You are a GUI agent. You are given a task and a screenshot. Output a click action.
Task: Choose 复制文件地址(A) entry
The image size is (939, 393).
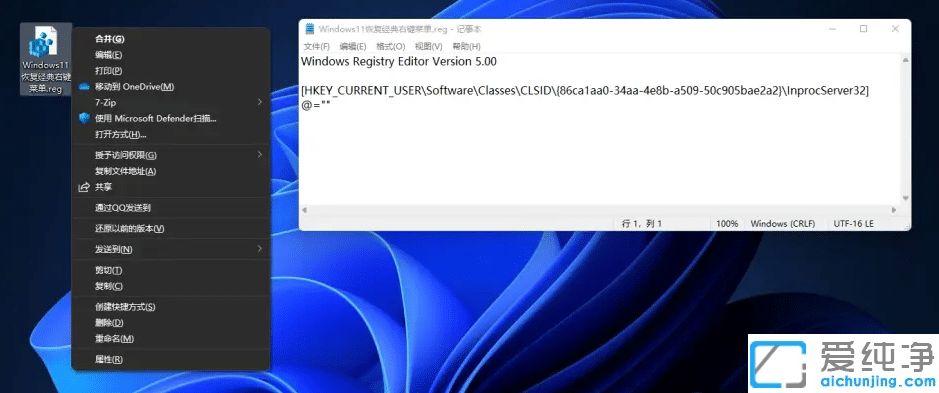pos(171,171)
